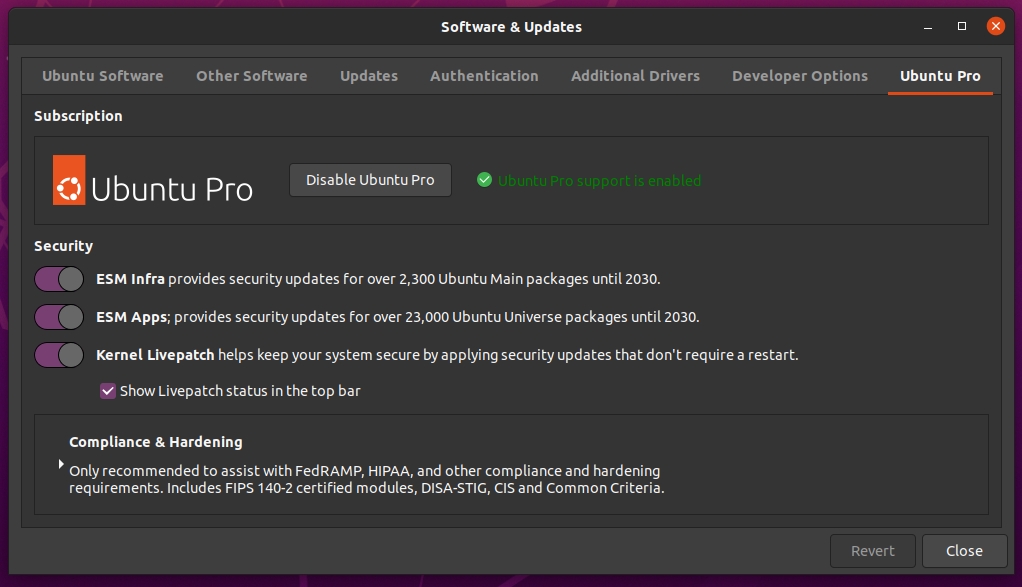Screen dimensions: 1022x587
Task: Select the Authentication tab
Action: pyautogui.click(x=484, y=76)
